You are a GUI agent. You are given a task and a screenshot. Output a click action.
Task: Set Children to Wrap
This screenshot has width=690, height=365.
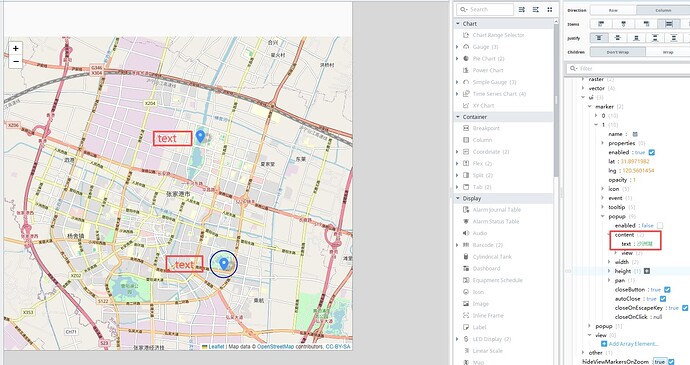click(668, 52)
